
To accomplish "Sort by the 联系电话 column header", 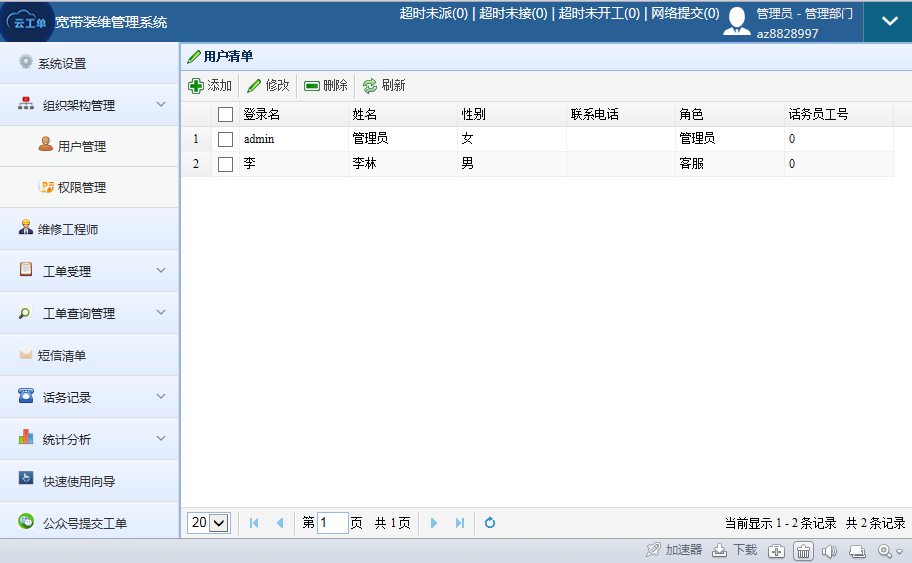I will pos(621,115).
